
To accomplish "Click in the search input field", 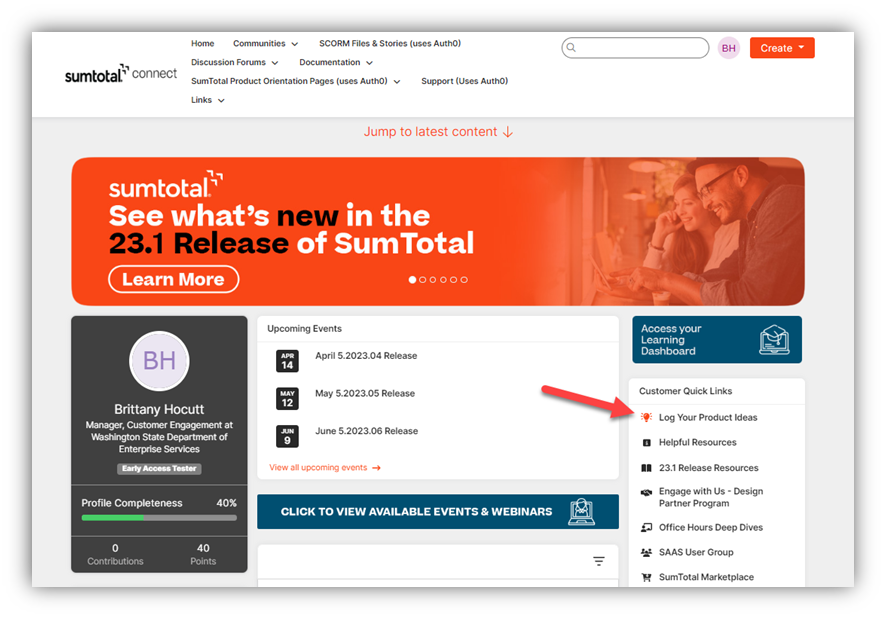I will 635,47.
